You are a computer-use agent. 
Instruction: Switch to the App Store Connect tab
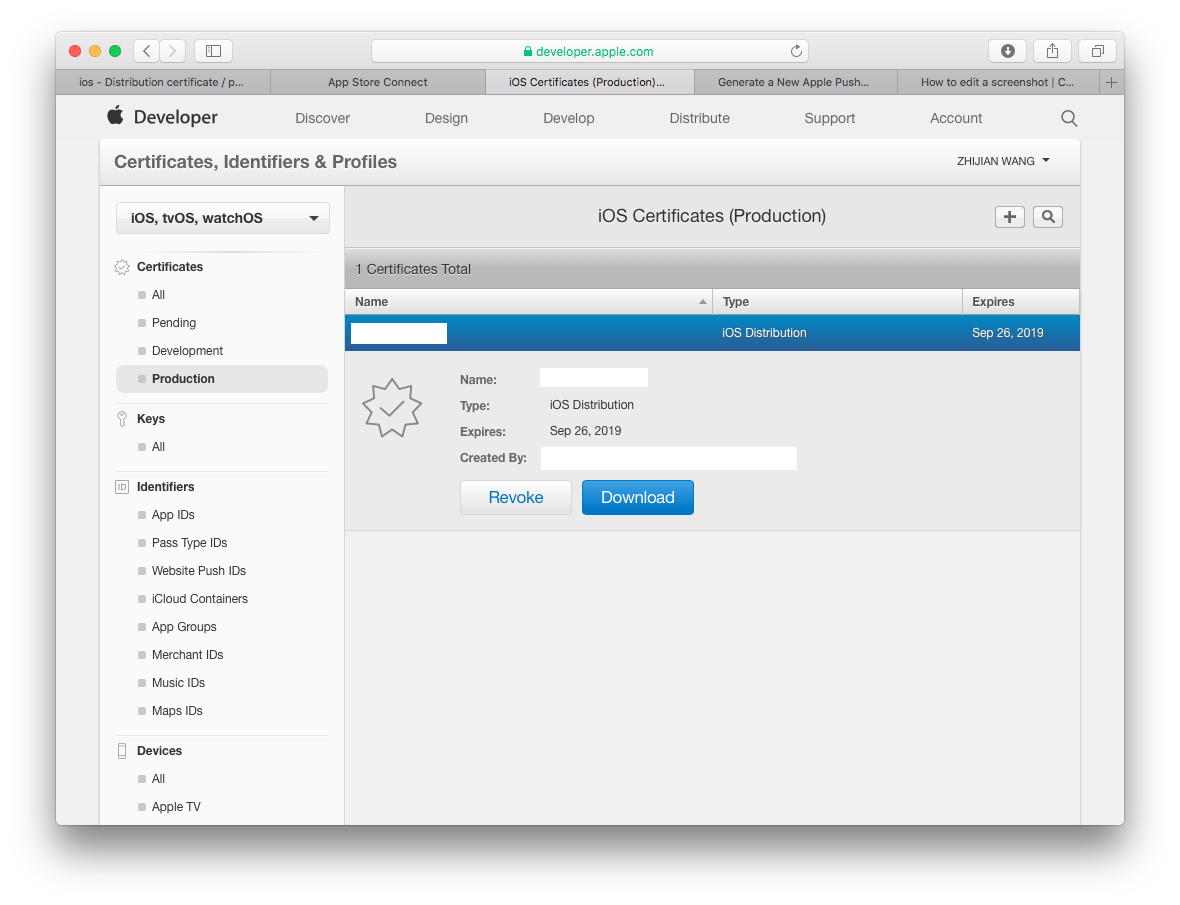[x=378, y=82]
